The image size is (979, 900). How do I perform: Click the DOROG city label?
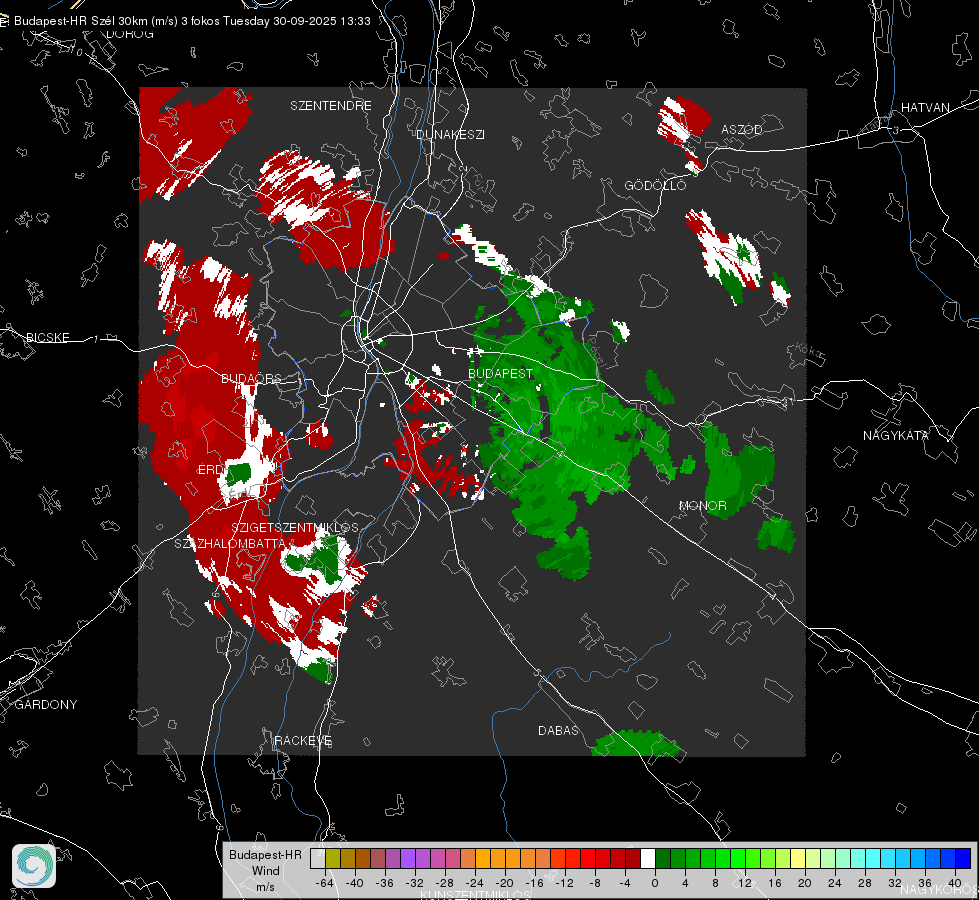point(130,34)
